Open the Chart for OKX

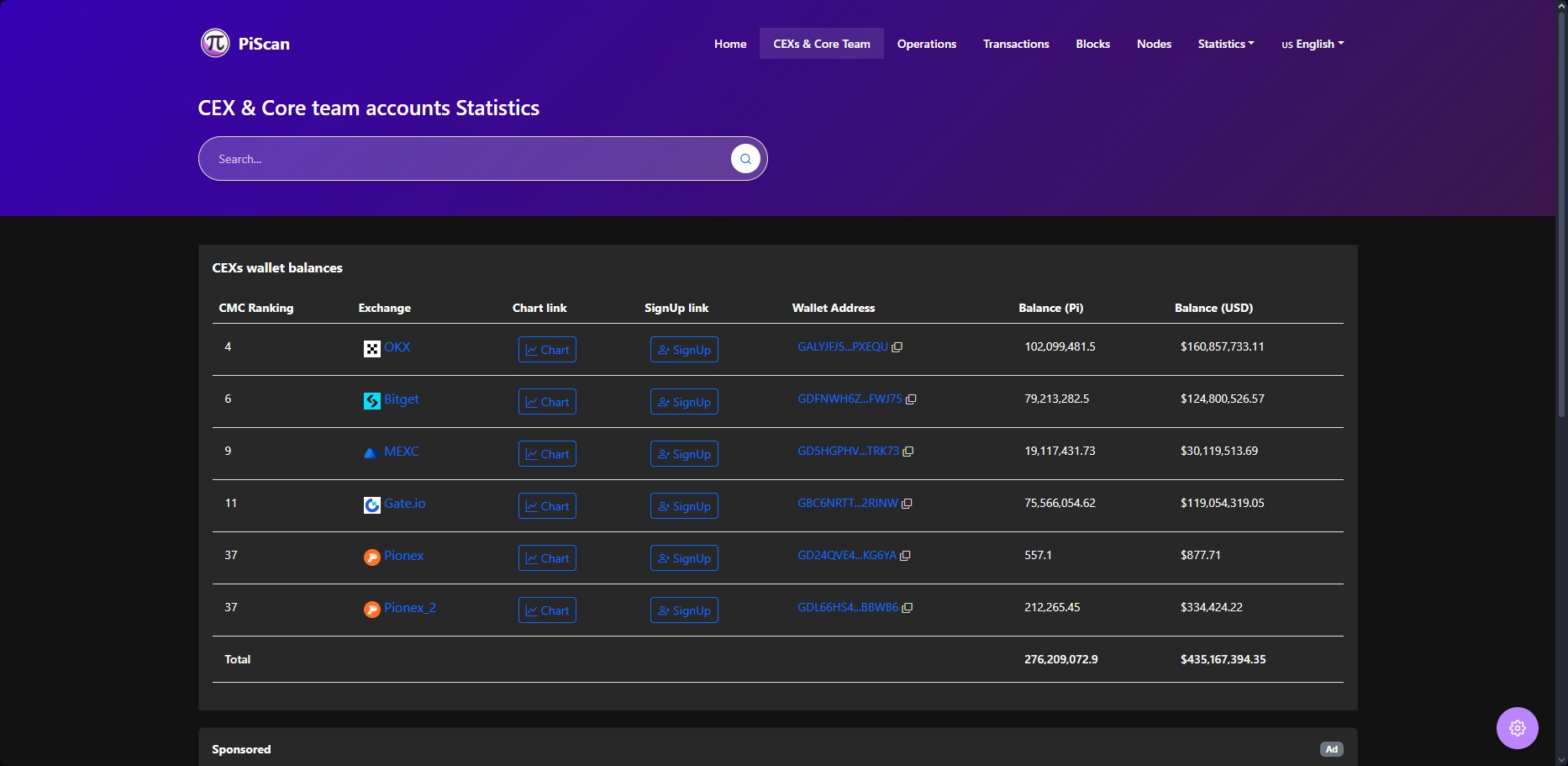click(x=547, y=350)
